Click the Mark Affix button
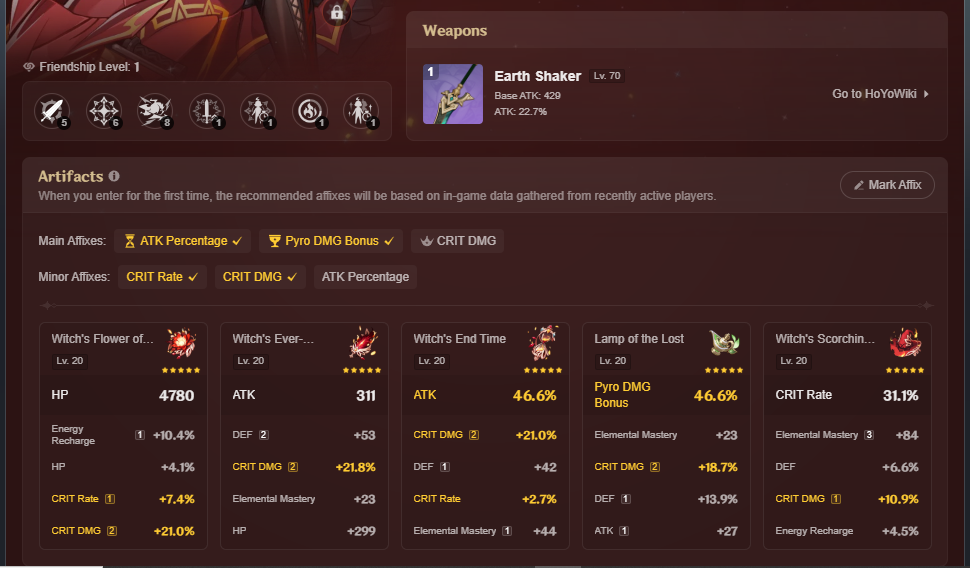Viewport: 970px width, 568px height. pyautogui.click(x=887, y=185)
